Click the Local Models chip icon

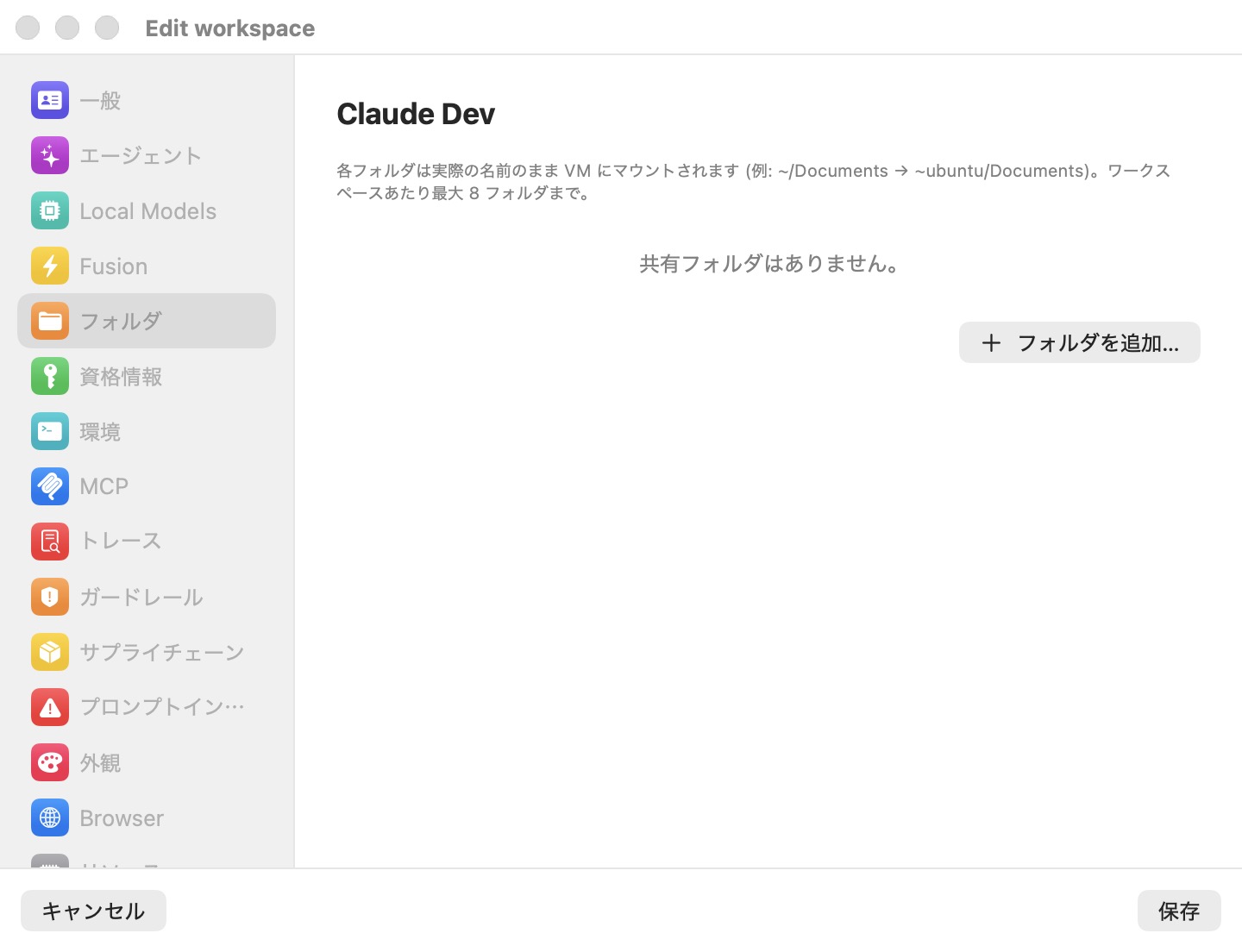click(50, 210)
